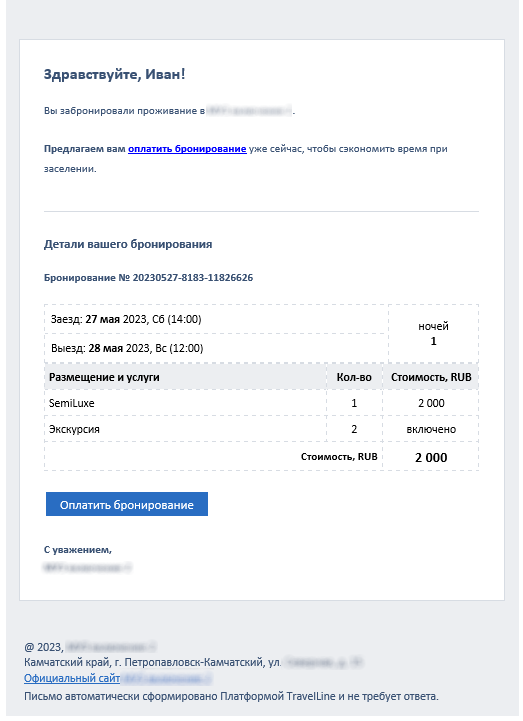
Task: Click the Стоимость, RUB column header
Action: click(431, 377)
